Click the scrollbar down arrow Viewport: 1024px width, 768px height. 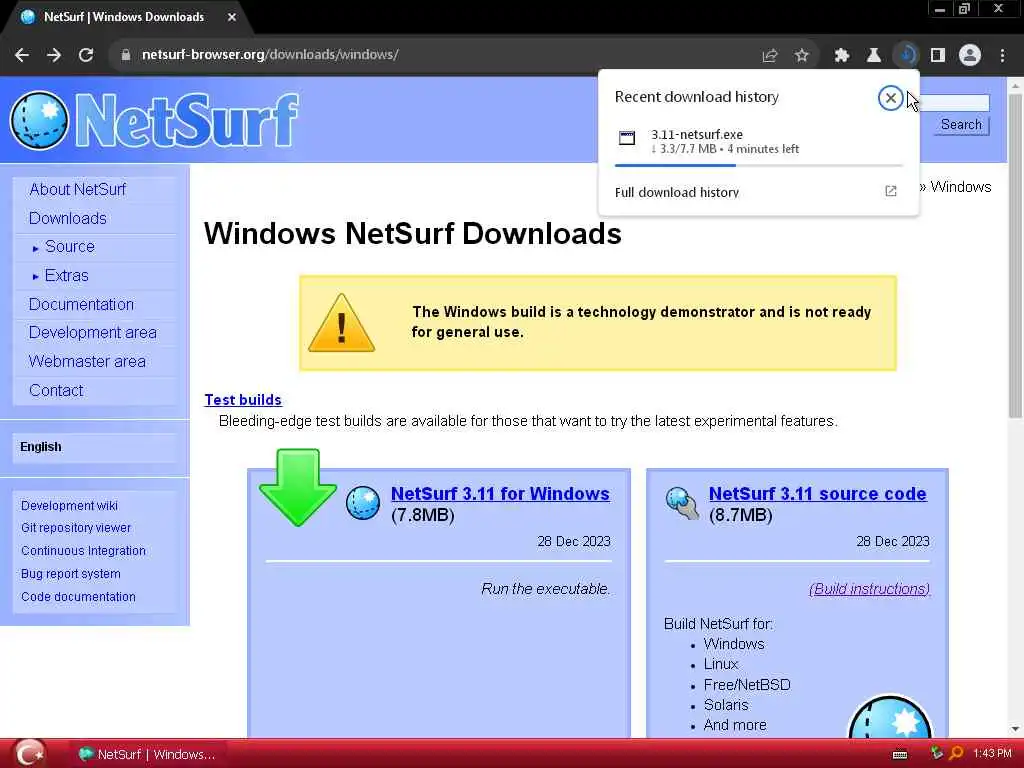[x=1015, y=729]
